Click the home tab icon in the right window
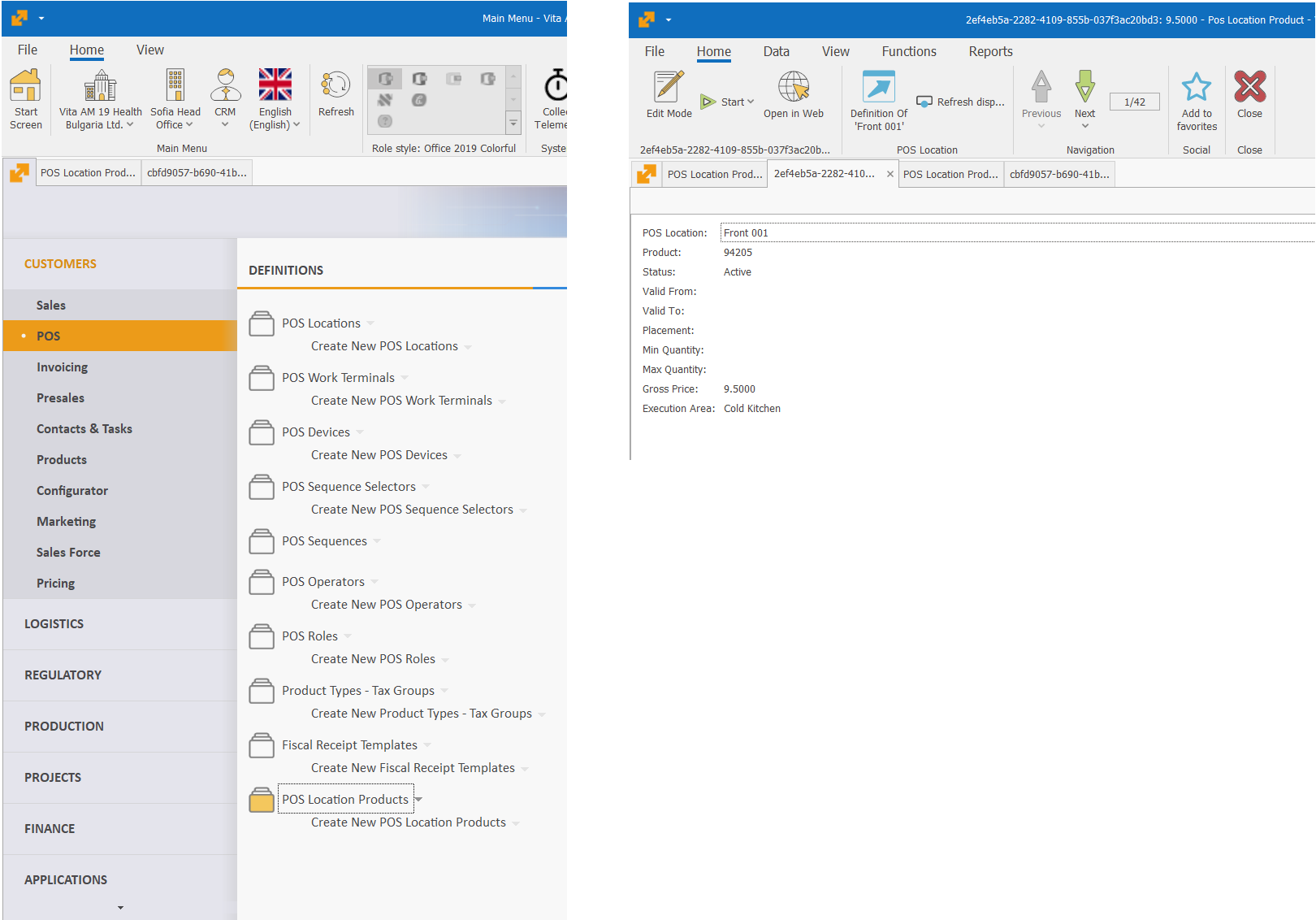This screenshot has height=920, width=1316. click(x=647, y=174)
